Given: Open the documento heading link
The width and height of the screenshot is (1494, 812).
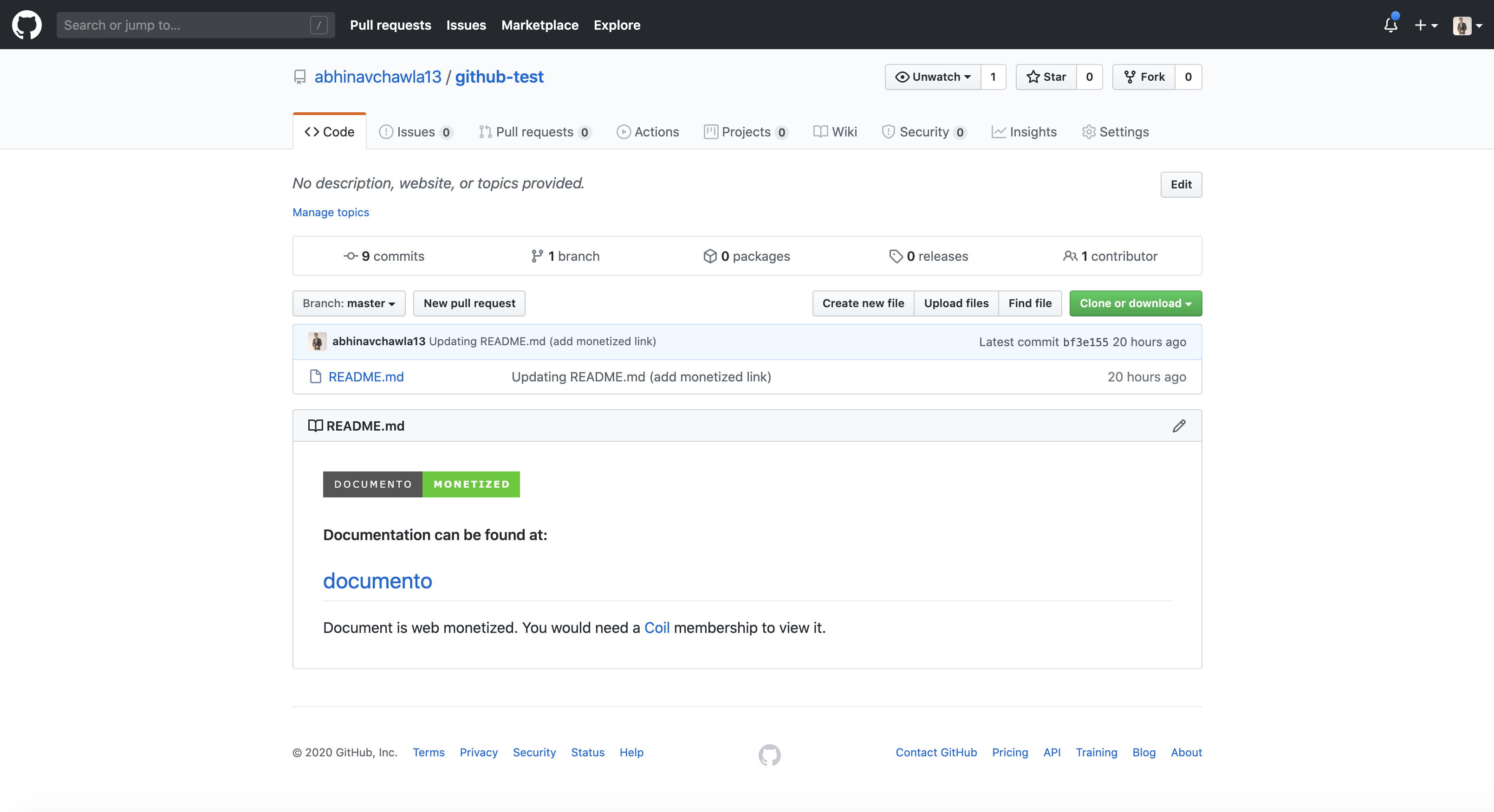Looking at the screenshot, I should (377, 581).
